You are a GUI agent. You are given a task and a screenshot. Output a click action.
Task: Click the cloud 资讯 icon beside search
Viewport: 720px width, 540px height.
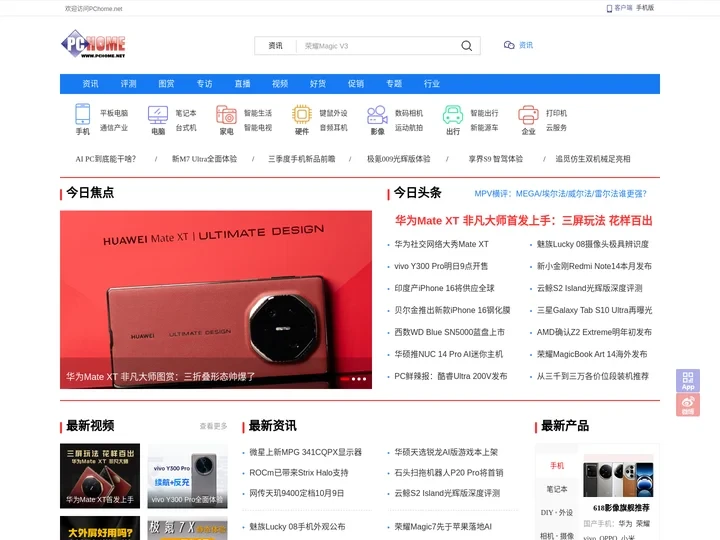(x=509, y=45)
